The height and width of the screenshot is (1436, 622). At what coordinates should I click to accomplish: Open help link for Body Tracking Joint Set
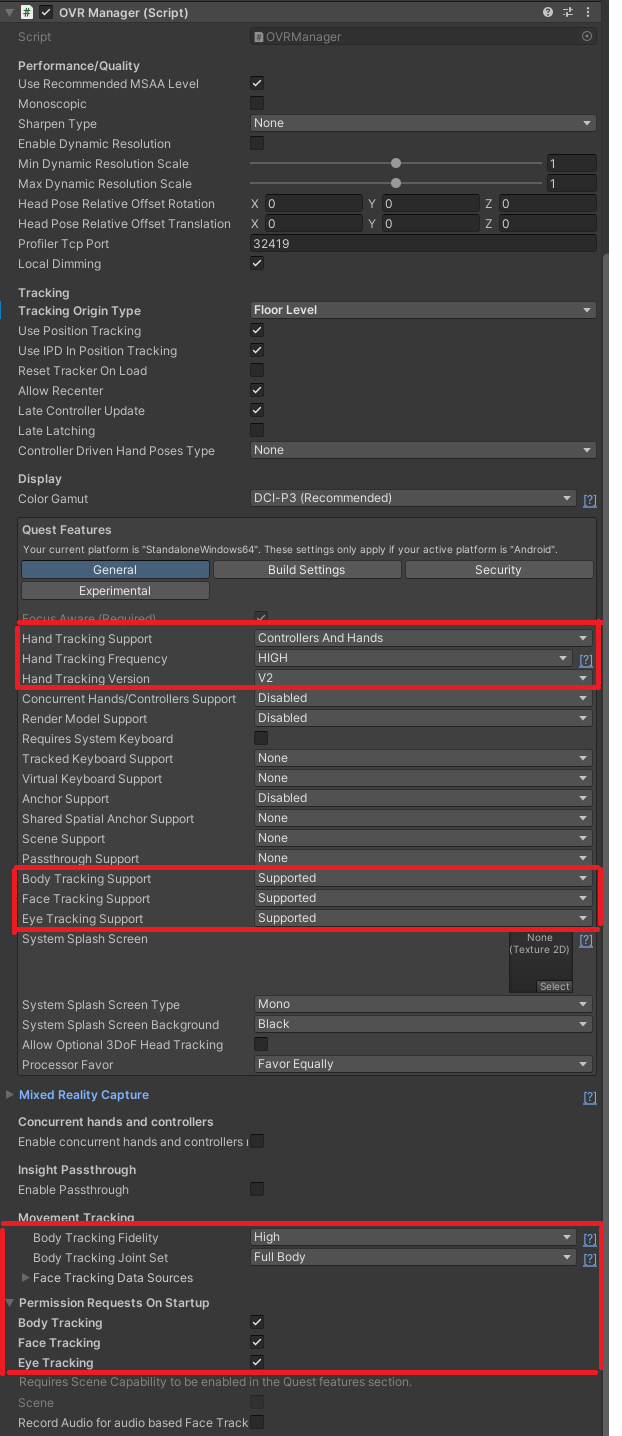pyautogui.click(x=590, y=1258)
